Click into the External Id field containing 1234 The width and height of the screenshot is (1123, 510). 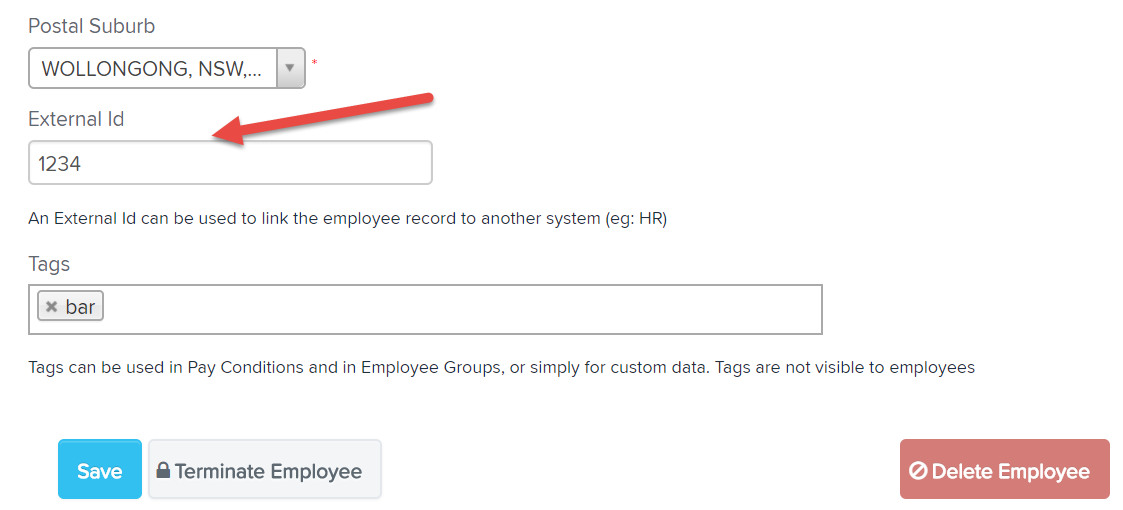[x=230, y=163]
